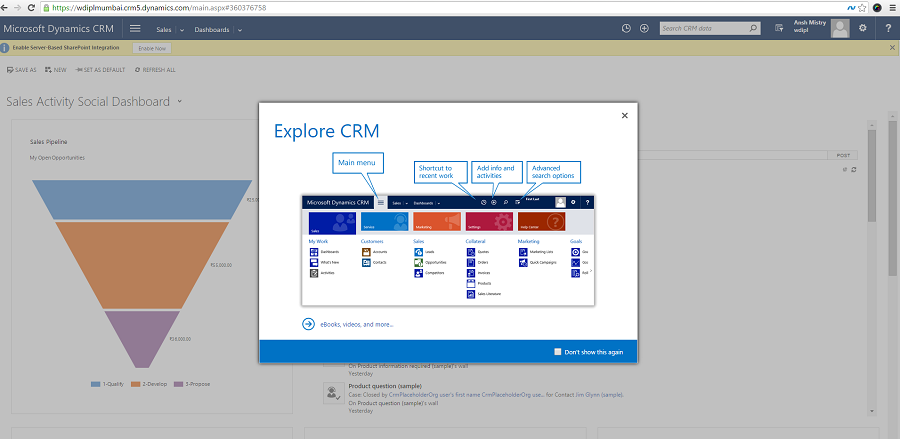Click the orange middle funnel segment
The height and width of the screenshot is (439, 900).
pyautogui.click(x=142, y=265)
